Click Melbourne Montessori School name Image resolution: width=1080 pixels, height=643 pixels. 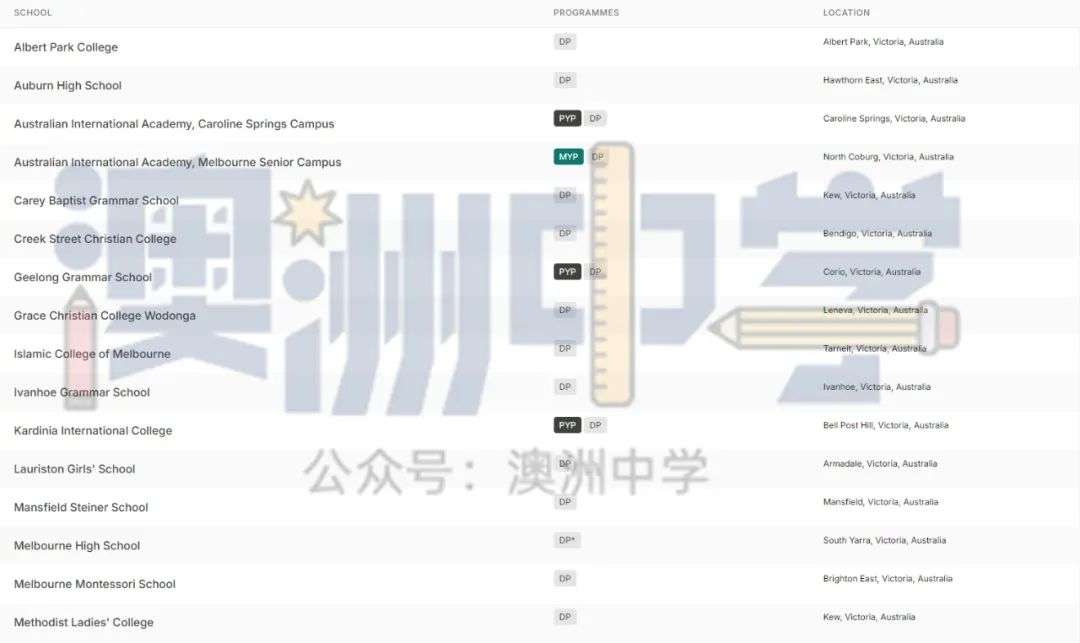pyautogui.click(x=95, y=584)
